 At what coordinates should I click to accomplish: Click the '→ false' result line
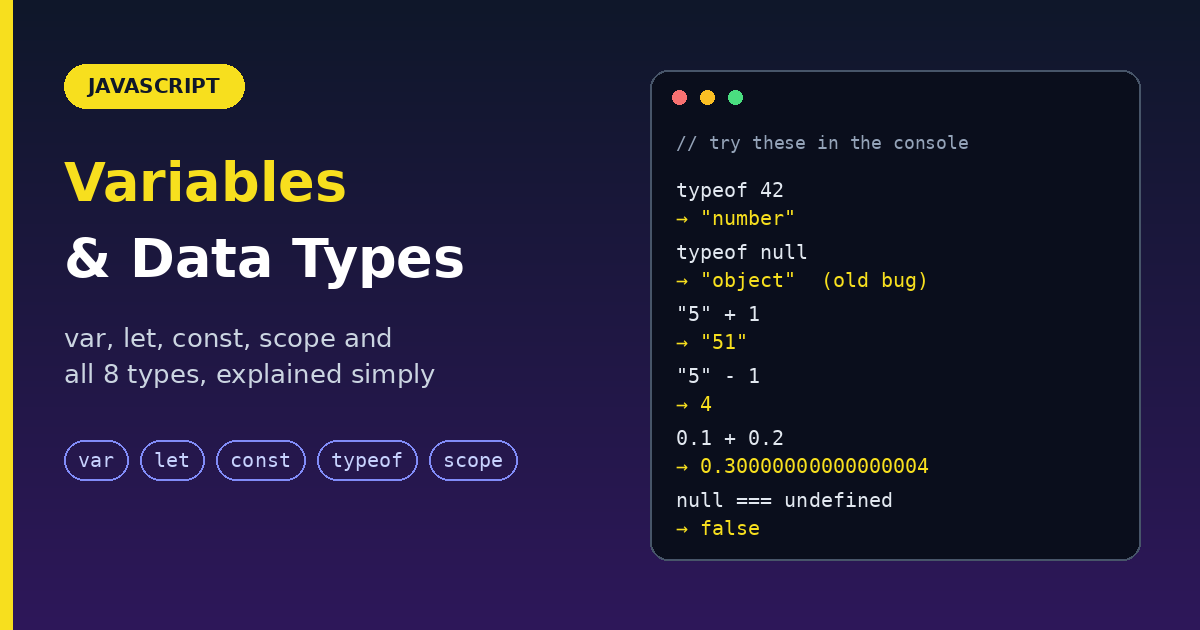(x=718, y=528)
